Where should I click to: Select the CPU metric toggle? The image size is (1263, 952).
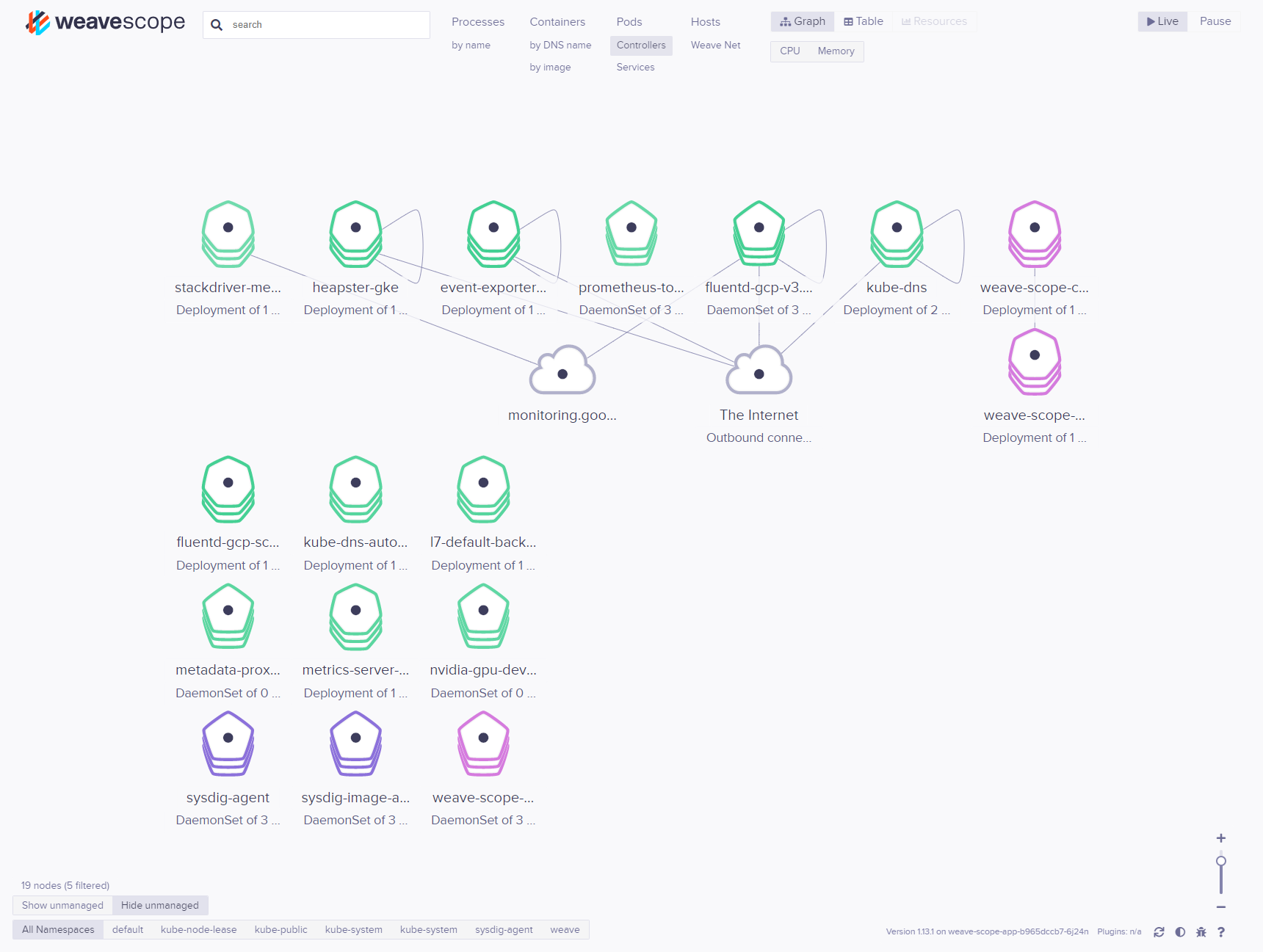(790, 51)
